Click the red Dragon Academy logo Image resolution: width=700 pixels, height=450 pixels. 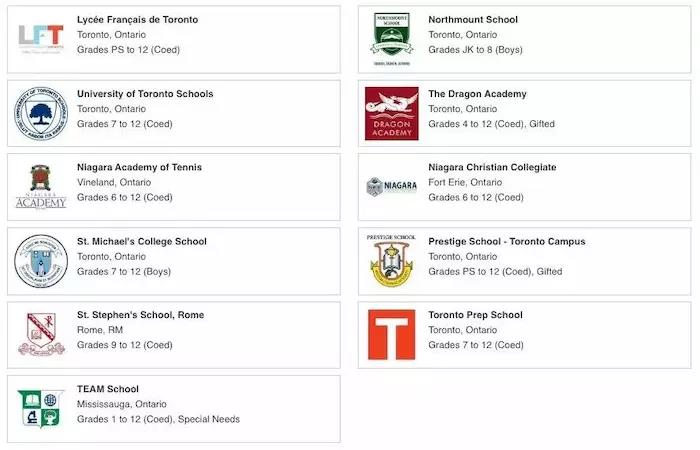392,113
